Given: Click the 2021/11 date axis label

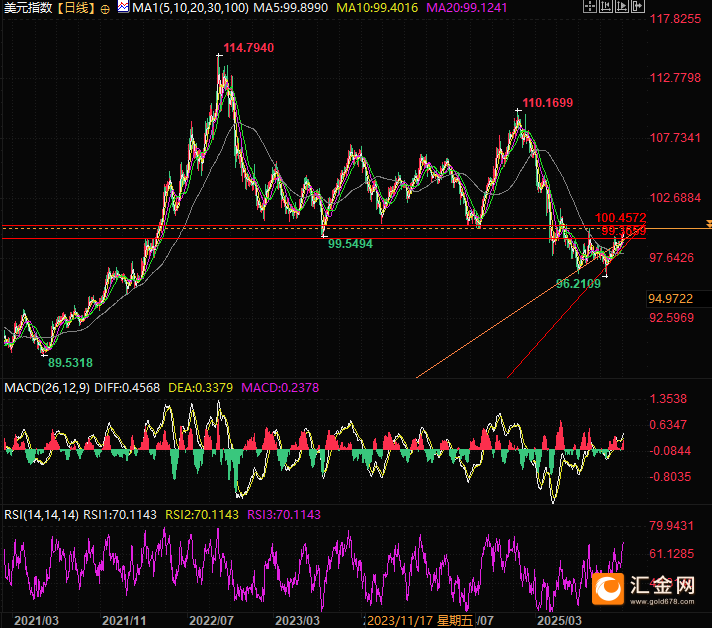Looking at the screenshot, I should (124, 621).
